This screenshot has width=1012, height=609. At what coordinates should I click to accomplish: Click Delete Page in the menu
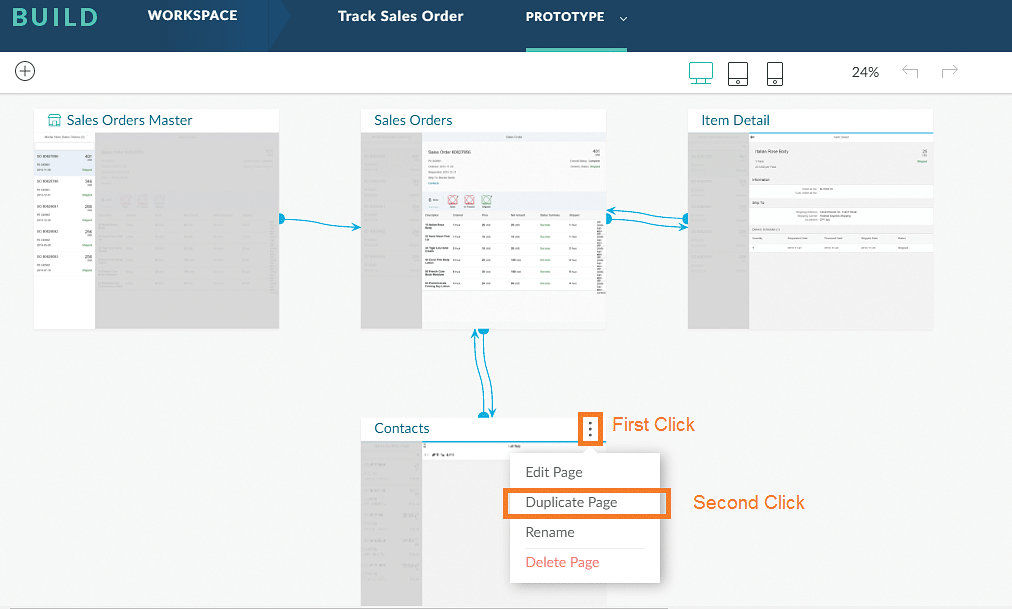[562, 562]
